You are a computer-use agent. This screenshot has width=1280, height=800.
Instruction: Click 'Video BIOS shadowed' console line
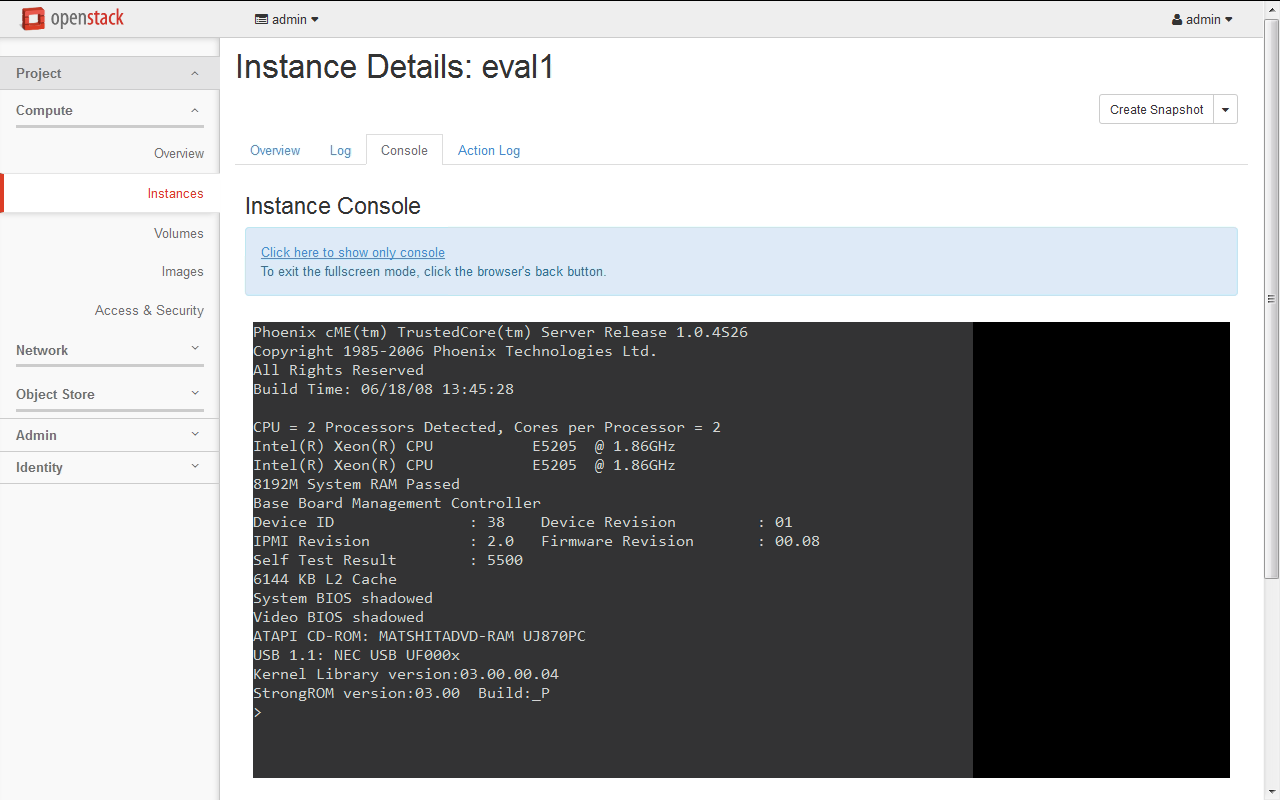[x=338, y=617]
